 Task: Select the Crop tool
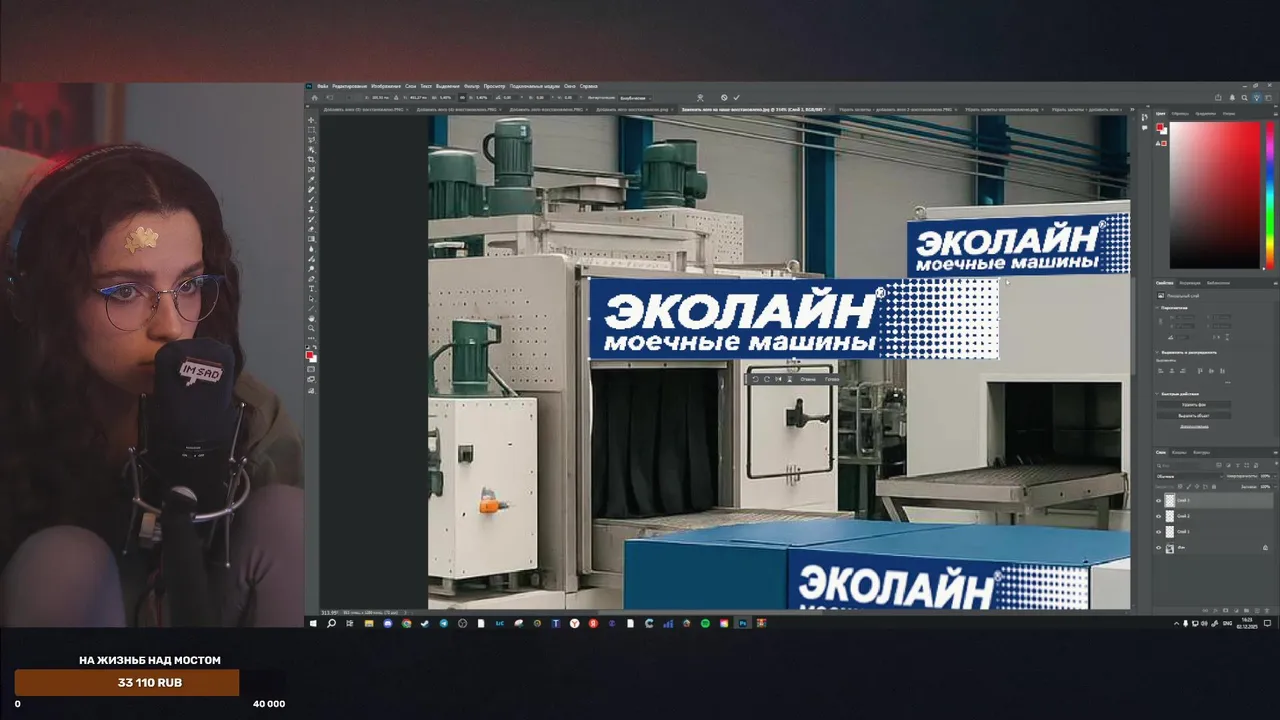click(x=312, y=162)
